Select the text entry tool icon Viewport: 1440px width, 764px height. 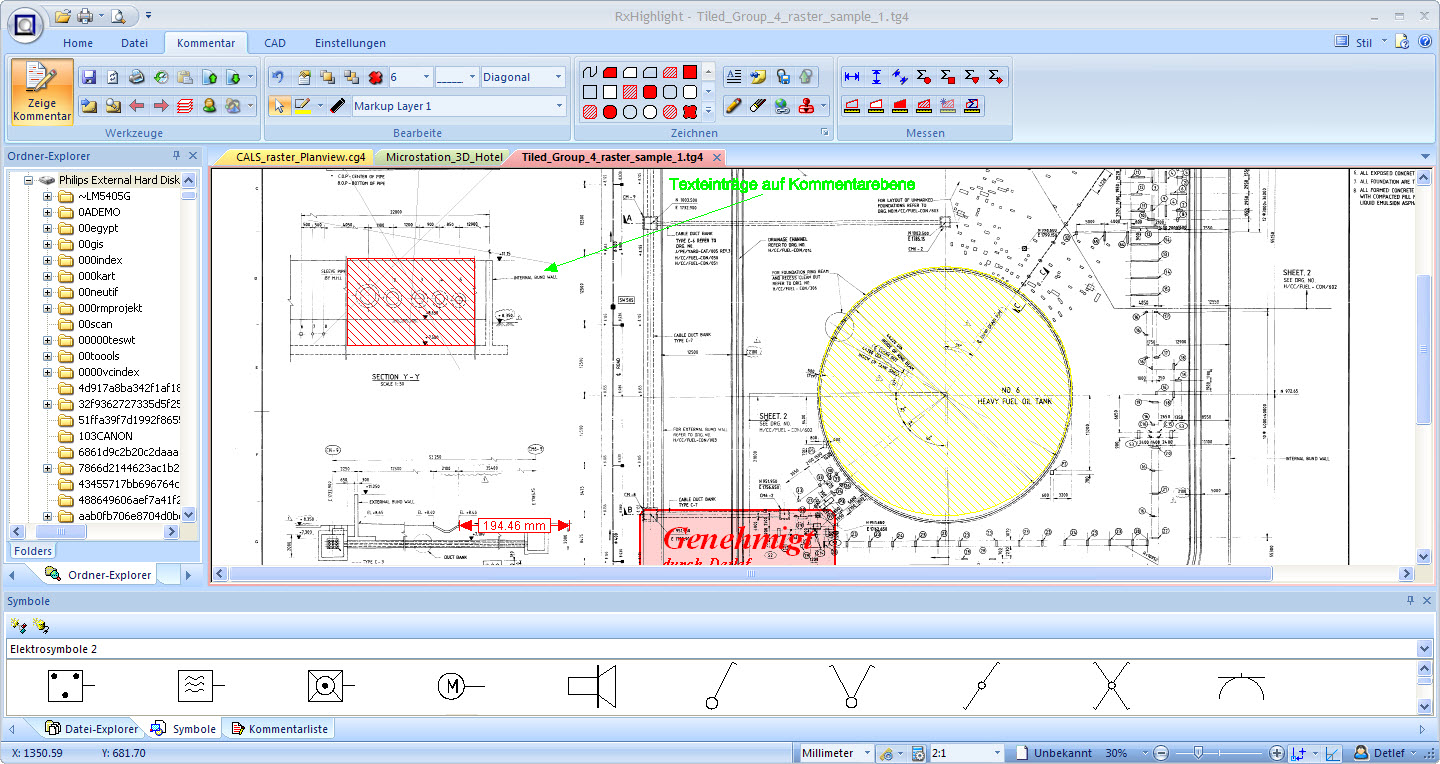[734, 77]
